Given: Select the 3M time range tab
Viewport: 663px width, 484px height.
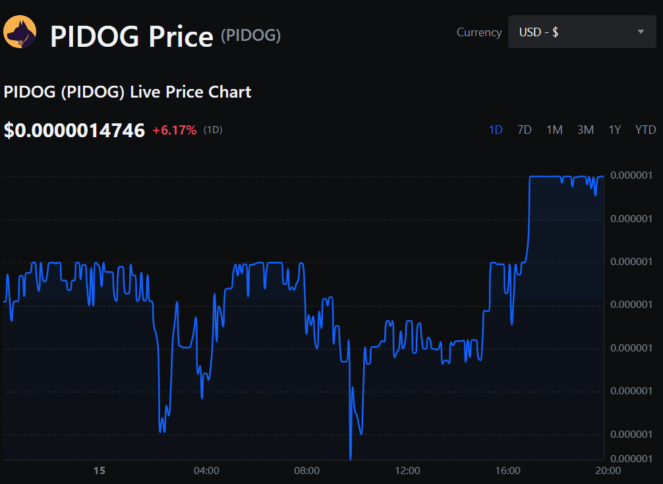Looking at the screenshot, I should pos(586,130).
